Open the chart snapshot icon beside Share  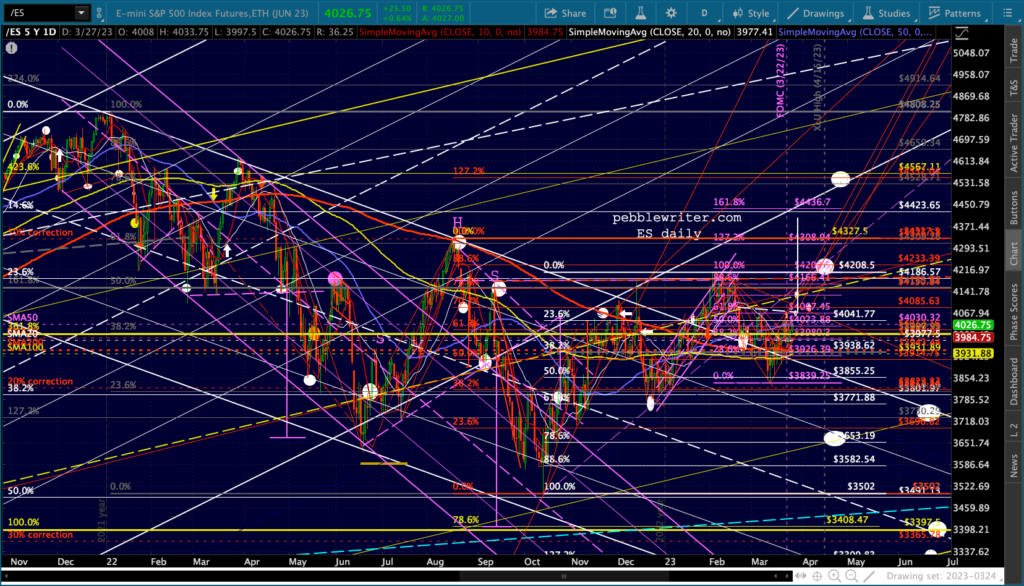(610, 13)
